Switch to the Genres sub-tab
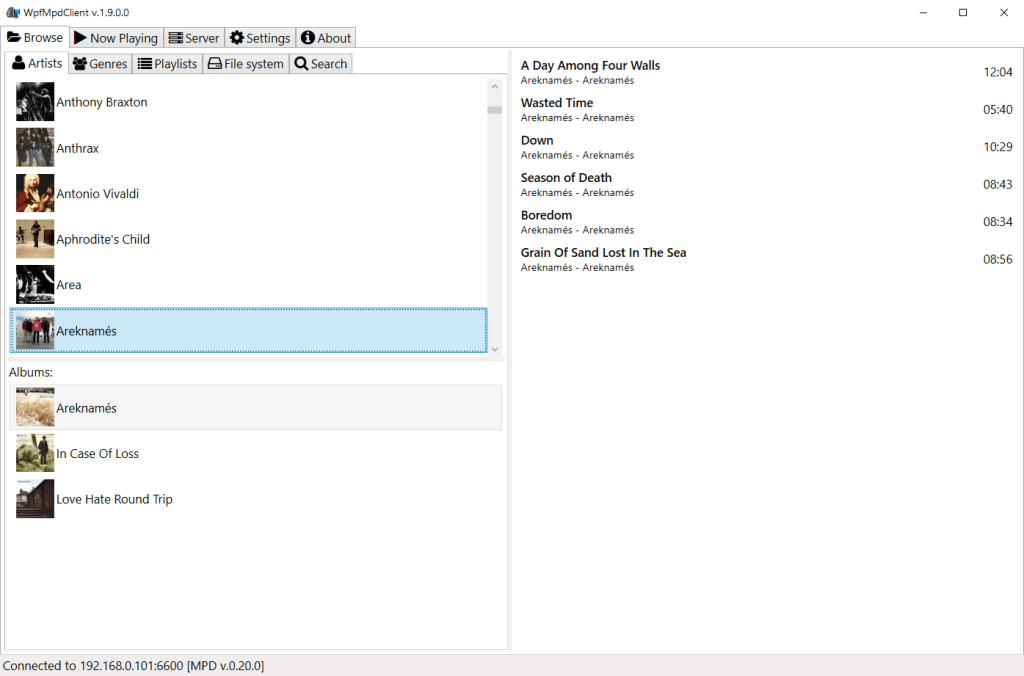 pos(100,63)
